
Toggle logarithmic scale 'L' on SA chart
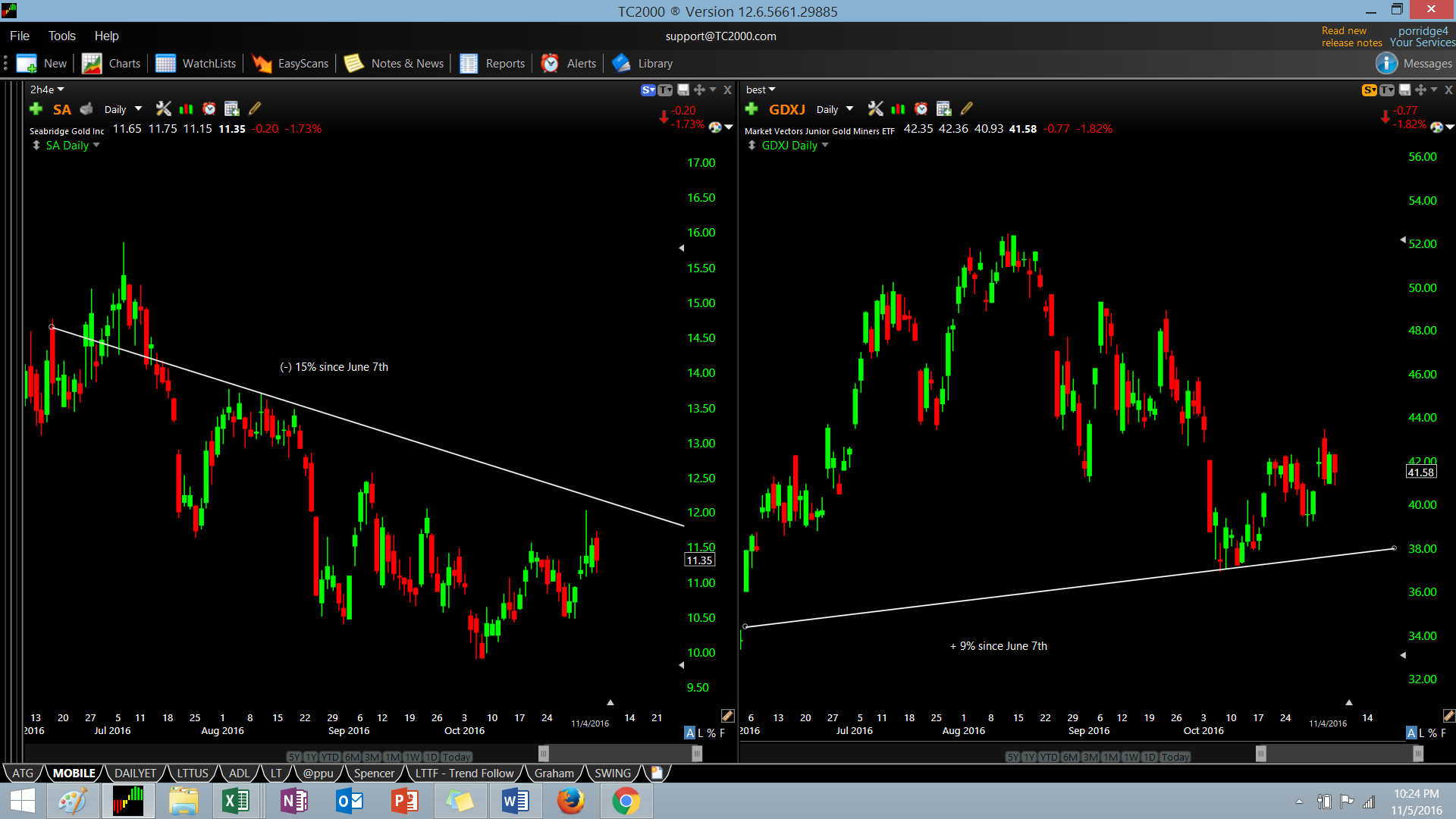pyautogui.click(x=701, y=733)
